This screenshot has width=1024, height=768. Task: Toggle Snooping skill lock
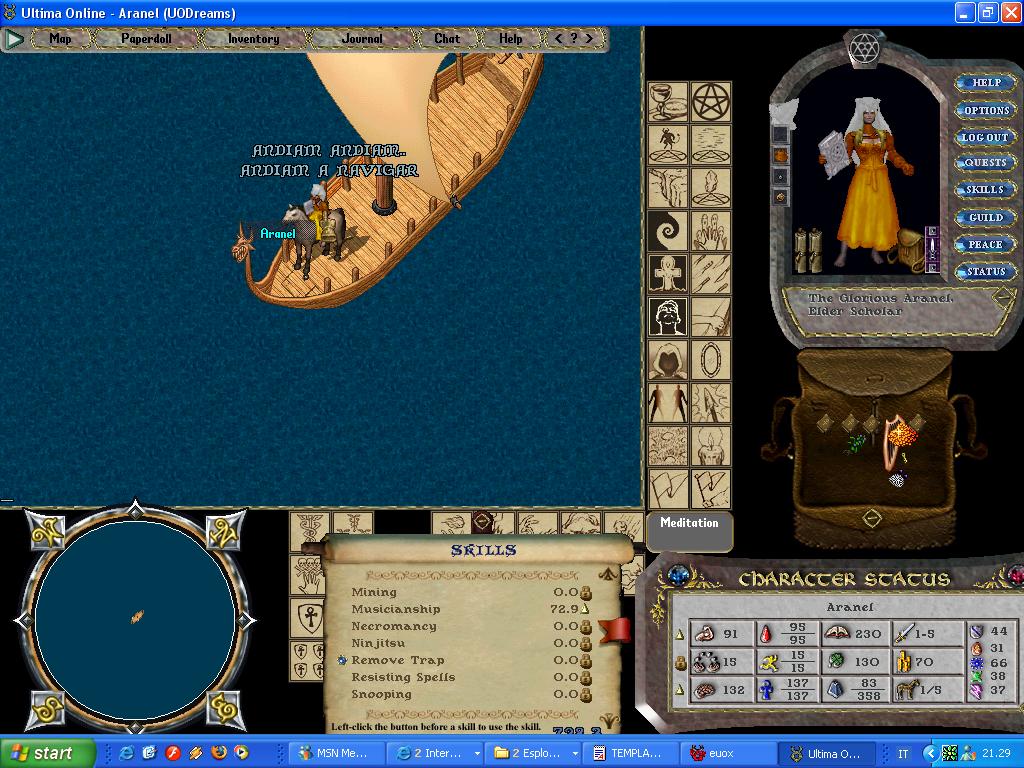coord(585,694)
